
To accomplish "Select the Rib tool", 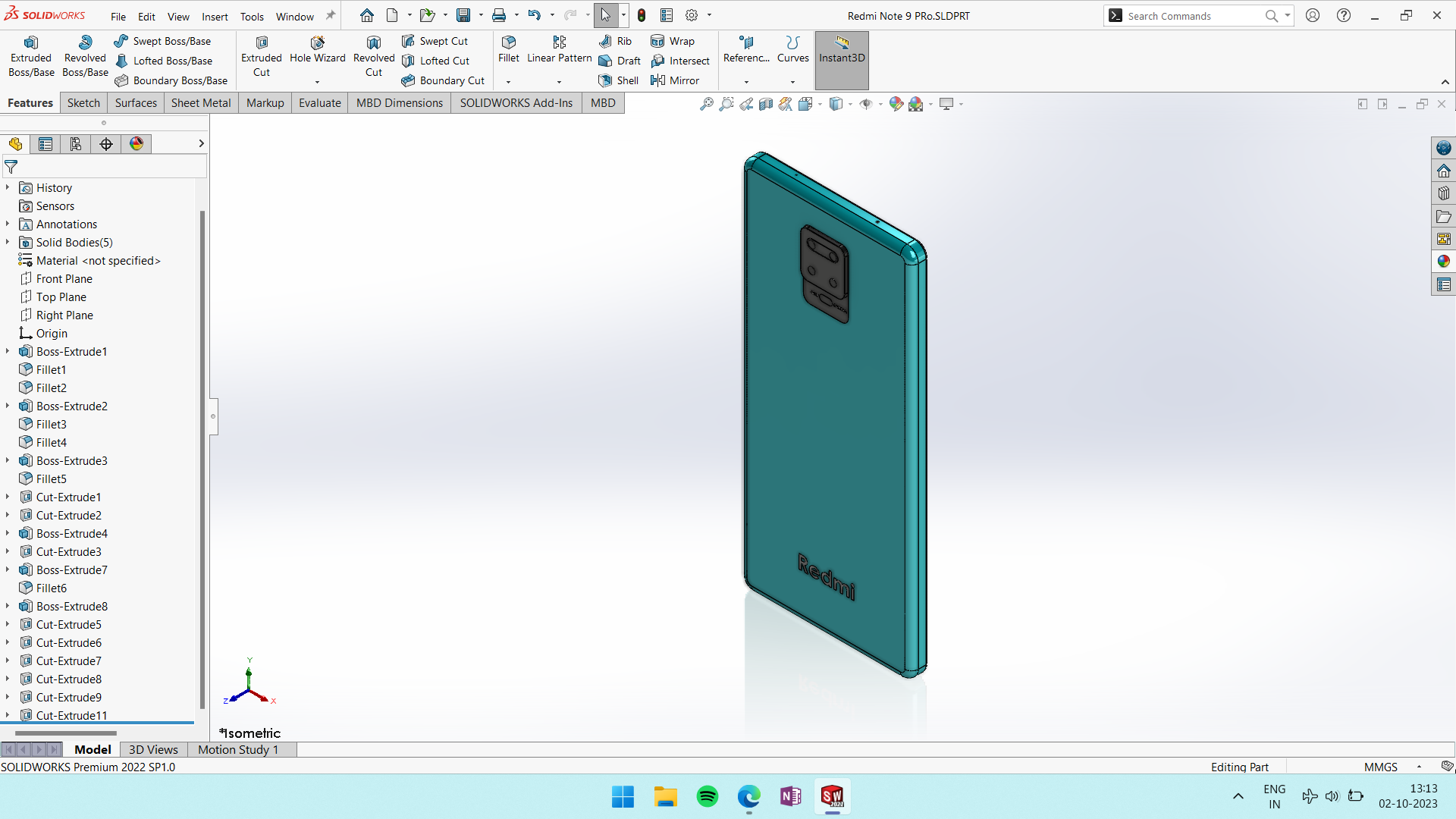I will (x=615, y=41).
